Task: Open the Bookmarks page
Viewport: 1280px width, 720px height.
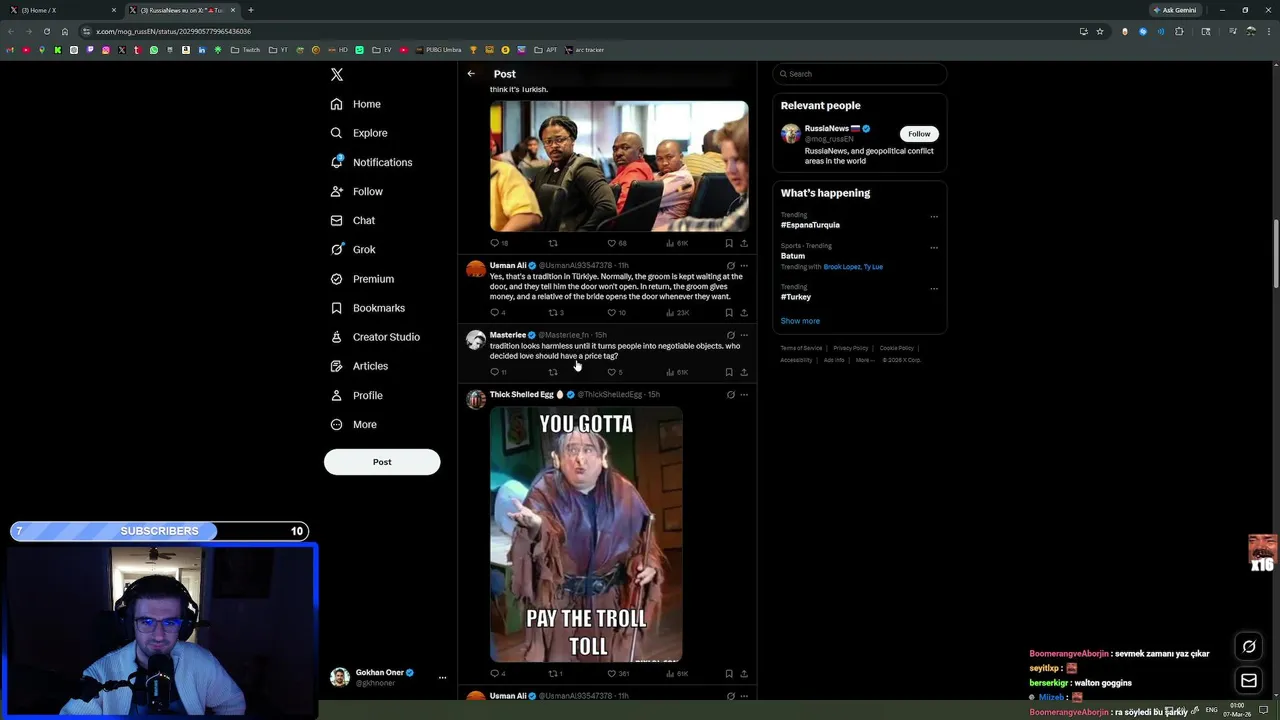Action: (367, 308)
